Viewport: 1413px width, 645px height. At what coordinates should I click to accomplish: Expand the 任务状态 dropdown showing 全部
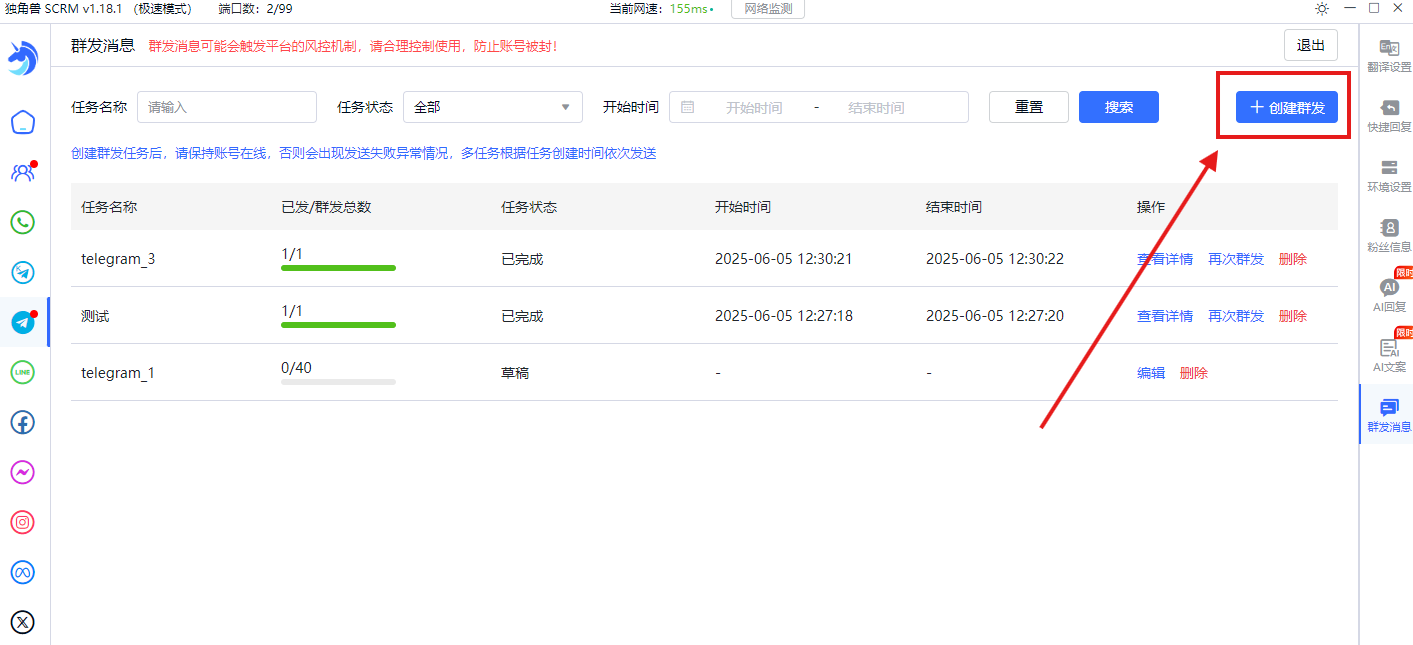492,107
